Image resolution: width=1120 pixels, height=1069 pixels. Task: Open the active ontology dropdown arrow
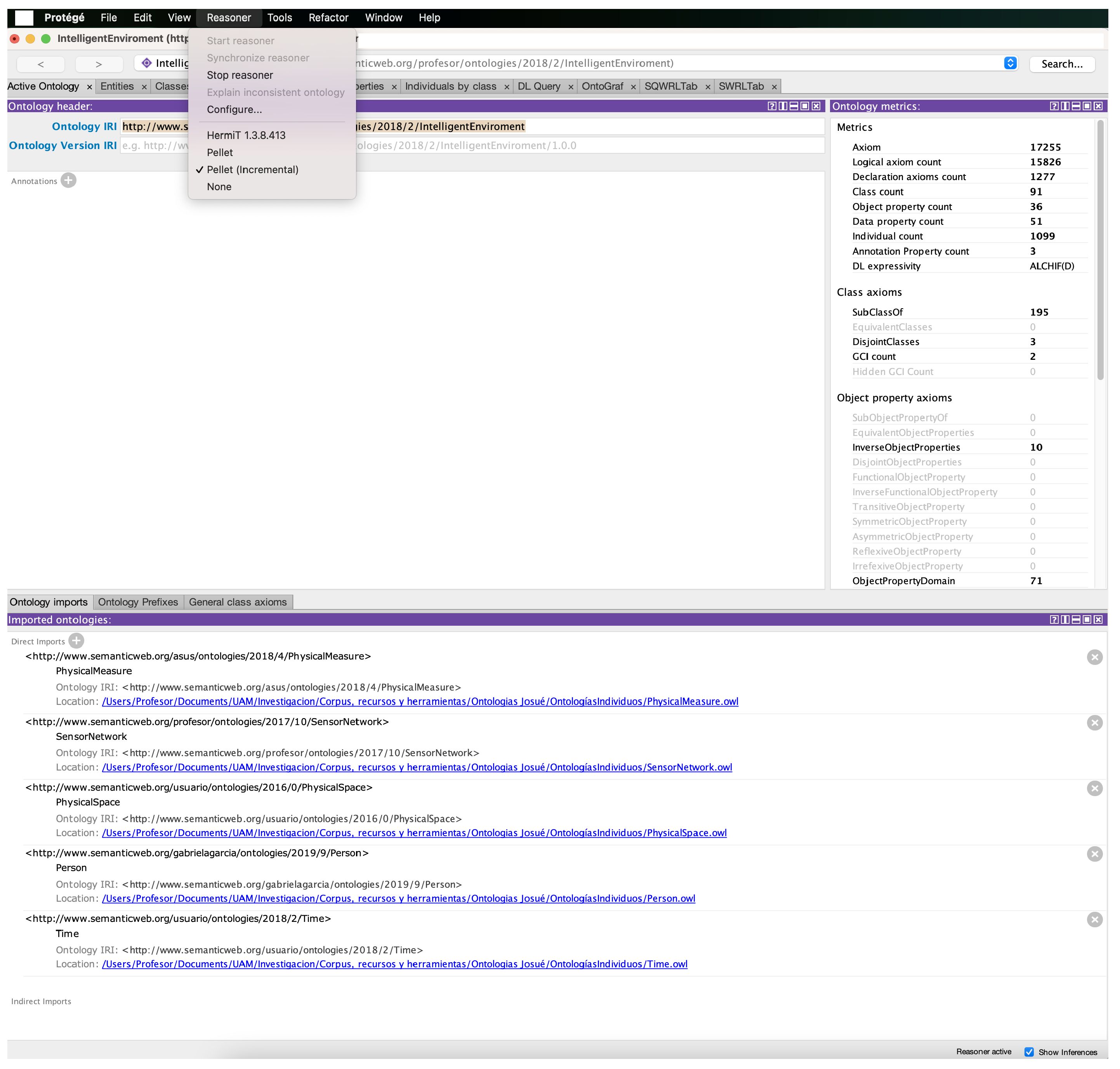(1010, 63)
